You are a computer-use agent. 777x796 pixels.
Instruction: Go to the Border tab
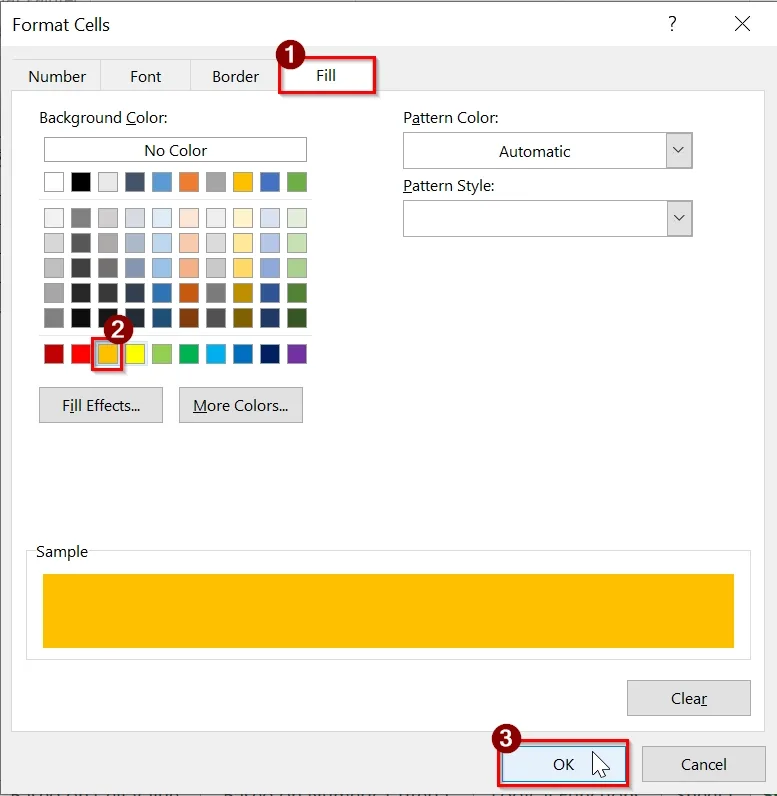235,76
